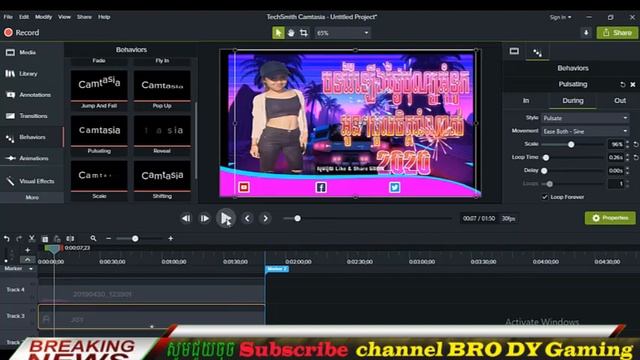Select the Jump And Fall behavior thumbnail
This screenshot has width=640, height=360.
tap(99, 85)
